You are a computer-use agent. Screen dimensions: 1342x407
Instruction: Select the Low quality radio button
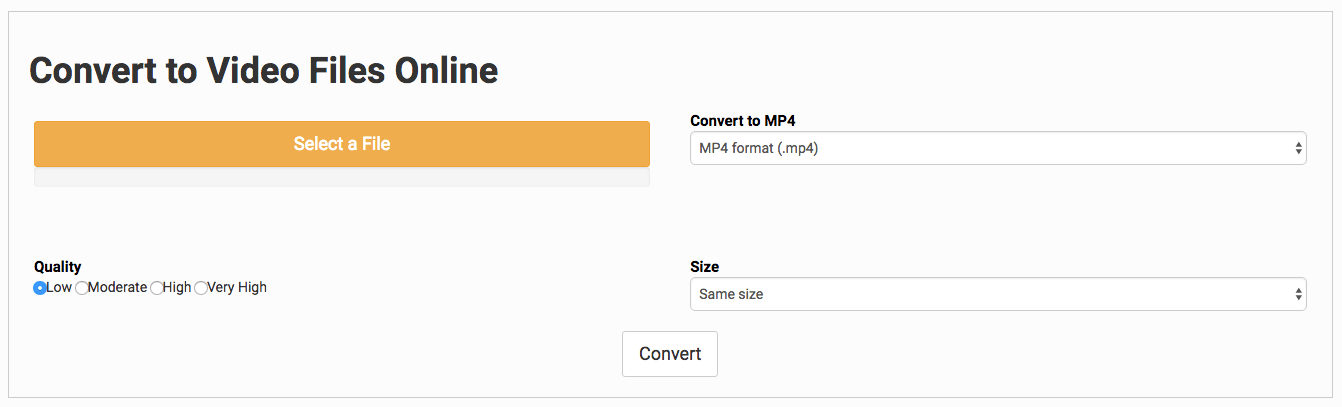[40, 288]
